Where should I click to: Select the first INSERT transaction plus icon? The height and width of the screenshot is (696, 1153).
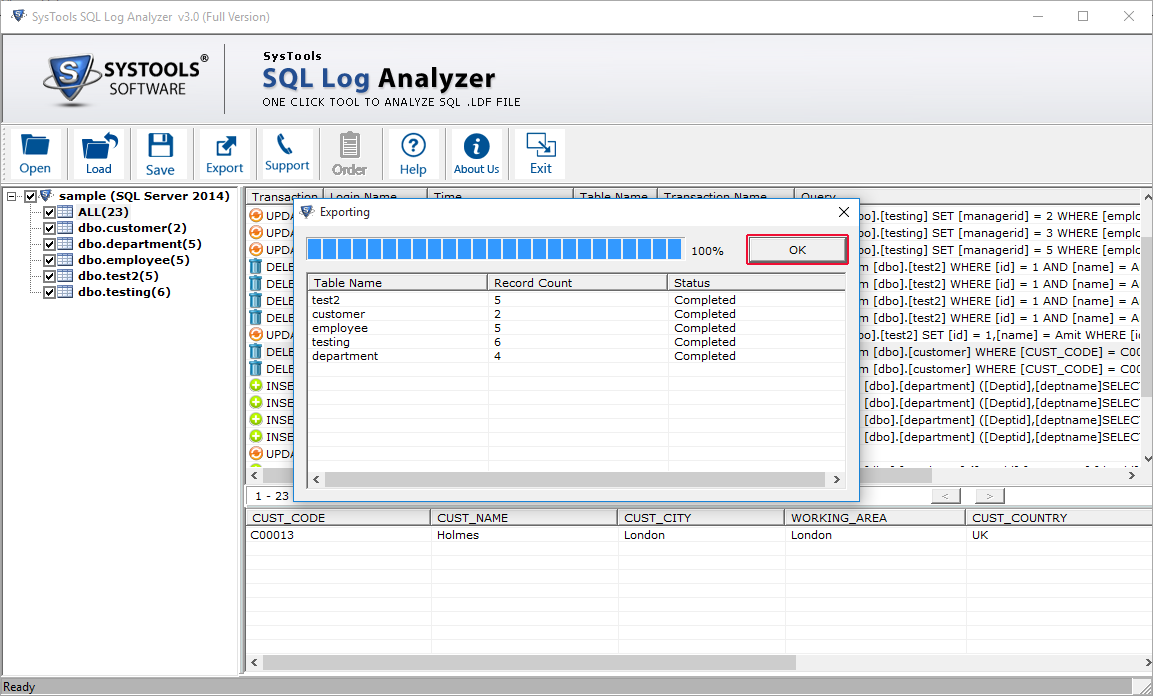tap(256, 385)
